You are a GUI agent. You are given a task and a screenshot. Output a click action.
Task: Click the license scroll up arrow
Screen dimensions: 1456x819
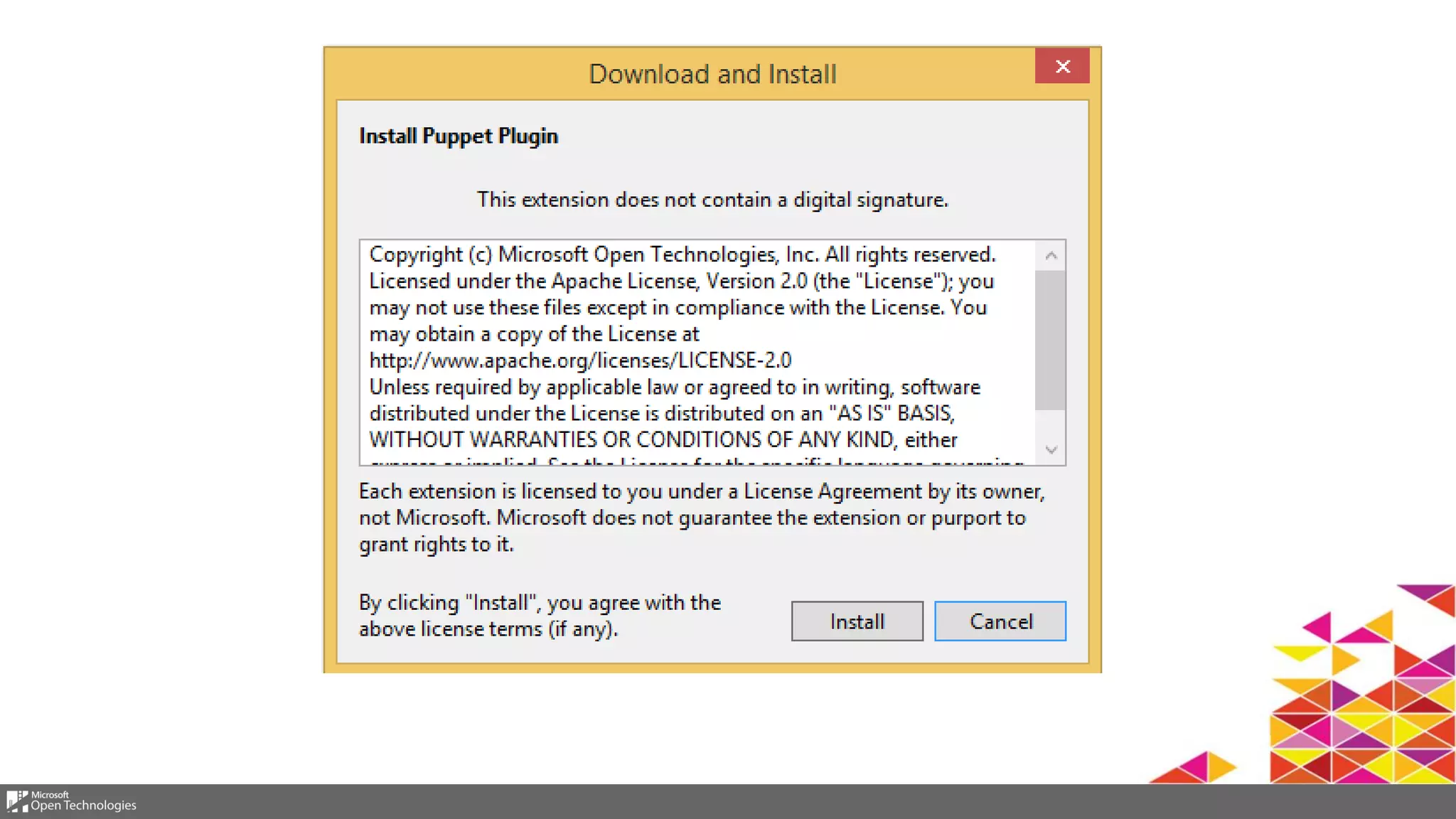pos(1051,255)
